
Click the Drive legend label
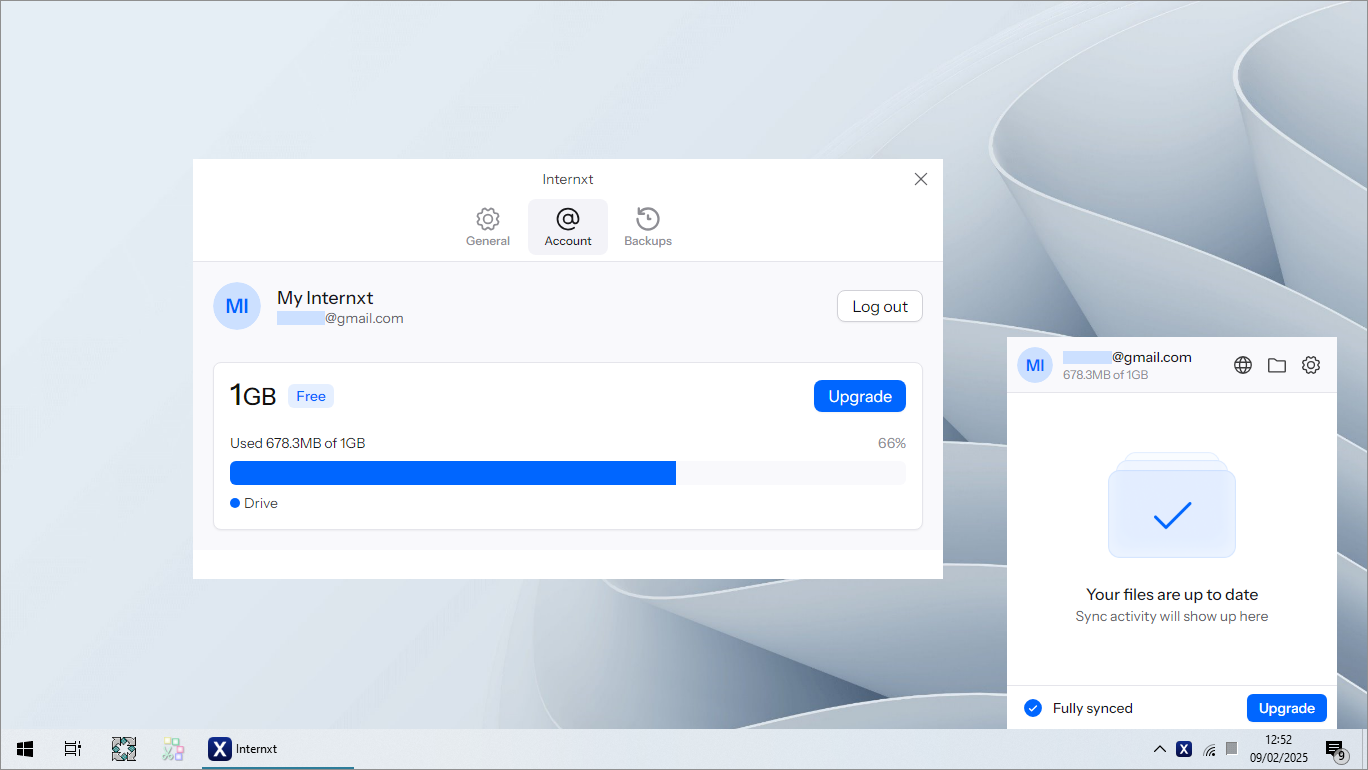pyautogui.click(x=261, y=503)
